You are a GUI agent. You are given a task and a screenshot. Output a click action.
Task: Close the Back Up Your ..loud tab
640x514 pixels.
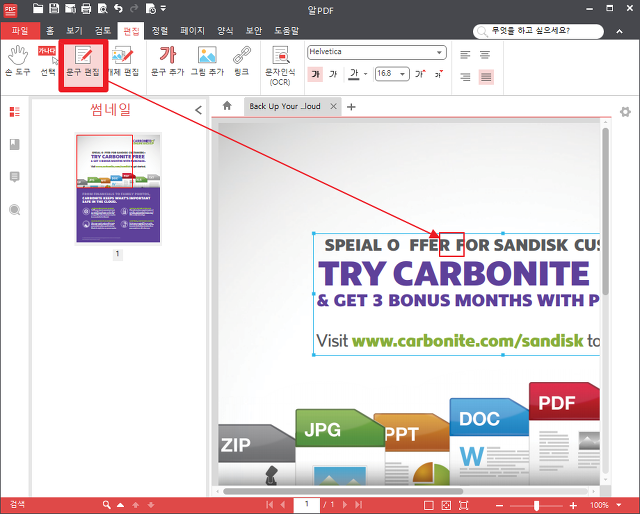[x=333, y=106]
